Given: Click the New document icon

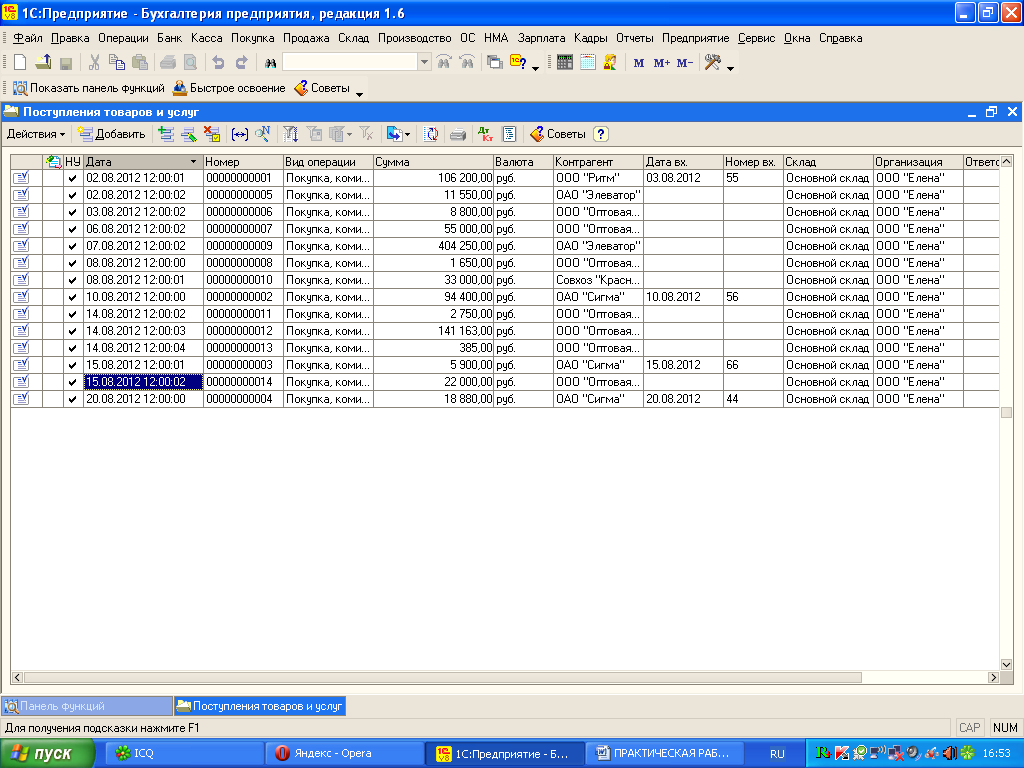Looking at the screenshot, I should (20, 63).
